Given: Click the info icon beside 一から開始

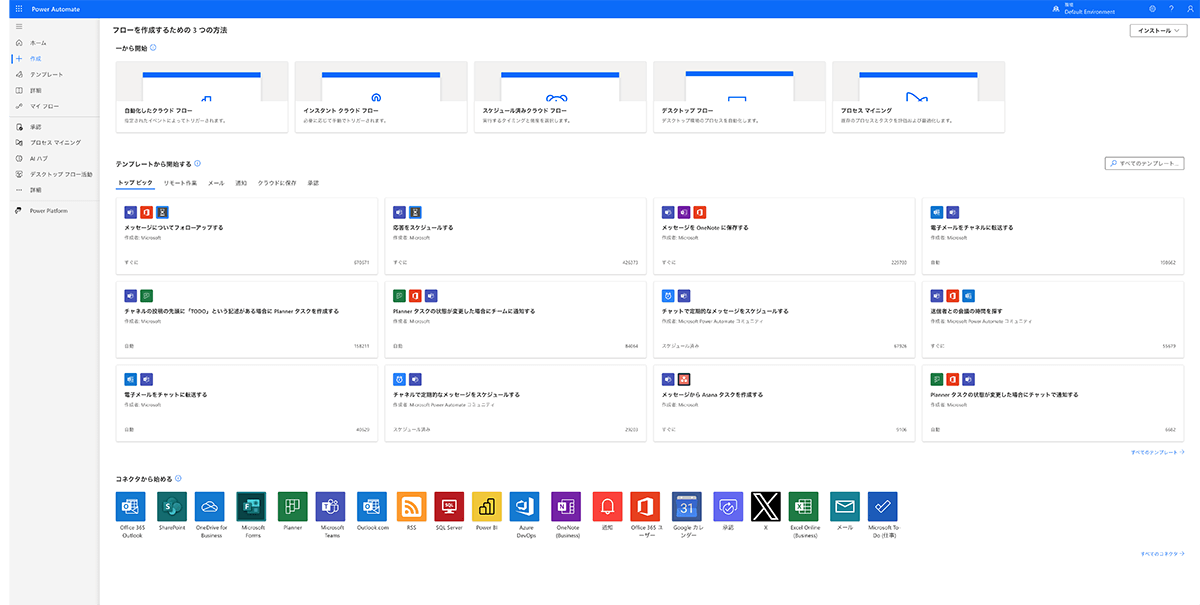Looking at the screenshot, I should coord(153,48).
